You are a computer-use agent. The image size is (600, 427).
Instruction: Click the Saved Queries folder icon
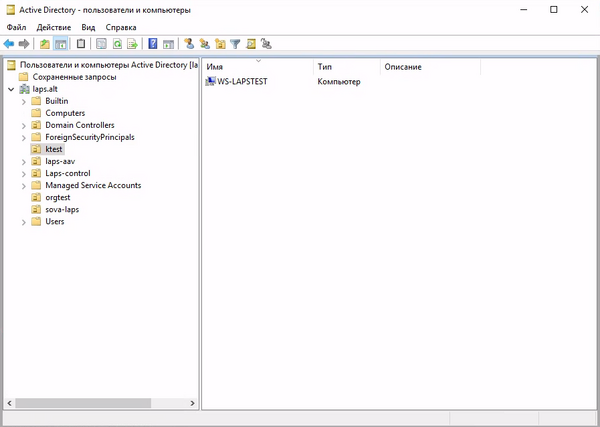point(24,77)
